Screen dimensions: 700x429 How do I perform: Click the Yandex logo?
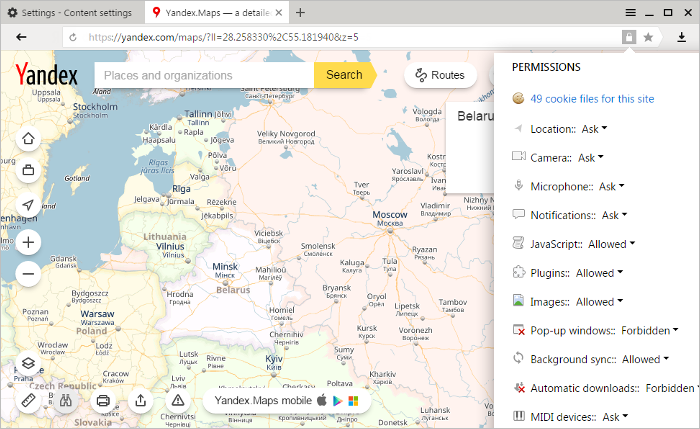[x=46, y=74]
